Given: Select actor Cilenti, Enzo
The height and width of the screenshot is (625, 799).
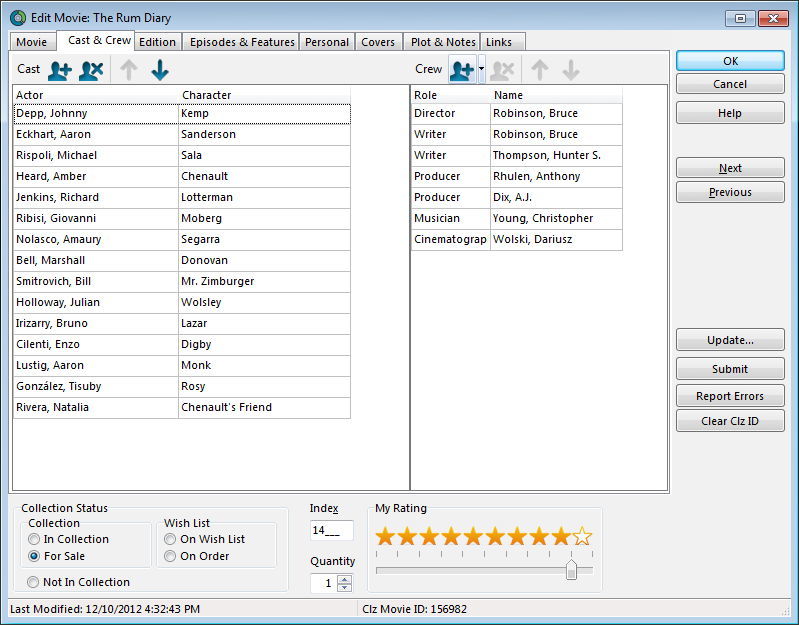Looking at the screenshot, I should 96,344.
